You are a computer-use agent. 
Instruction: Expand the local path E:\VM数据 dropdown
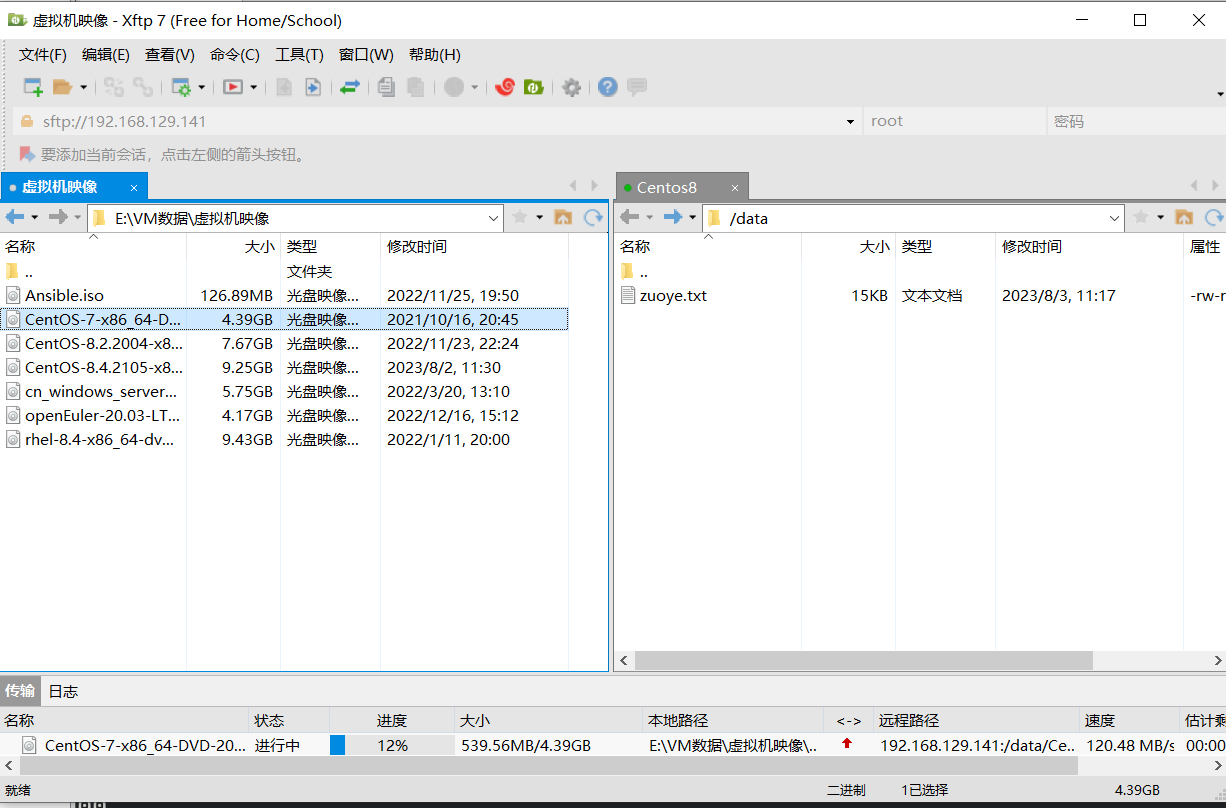pos(494,218)
